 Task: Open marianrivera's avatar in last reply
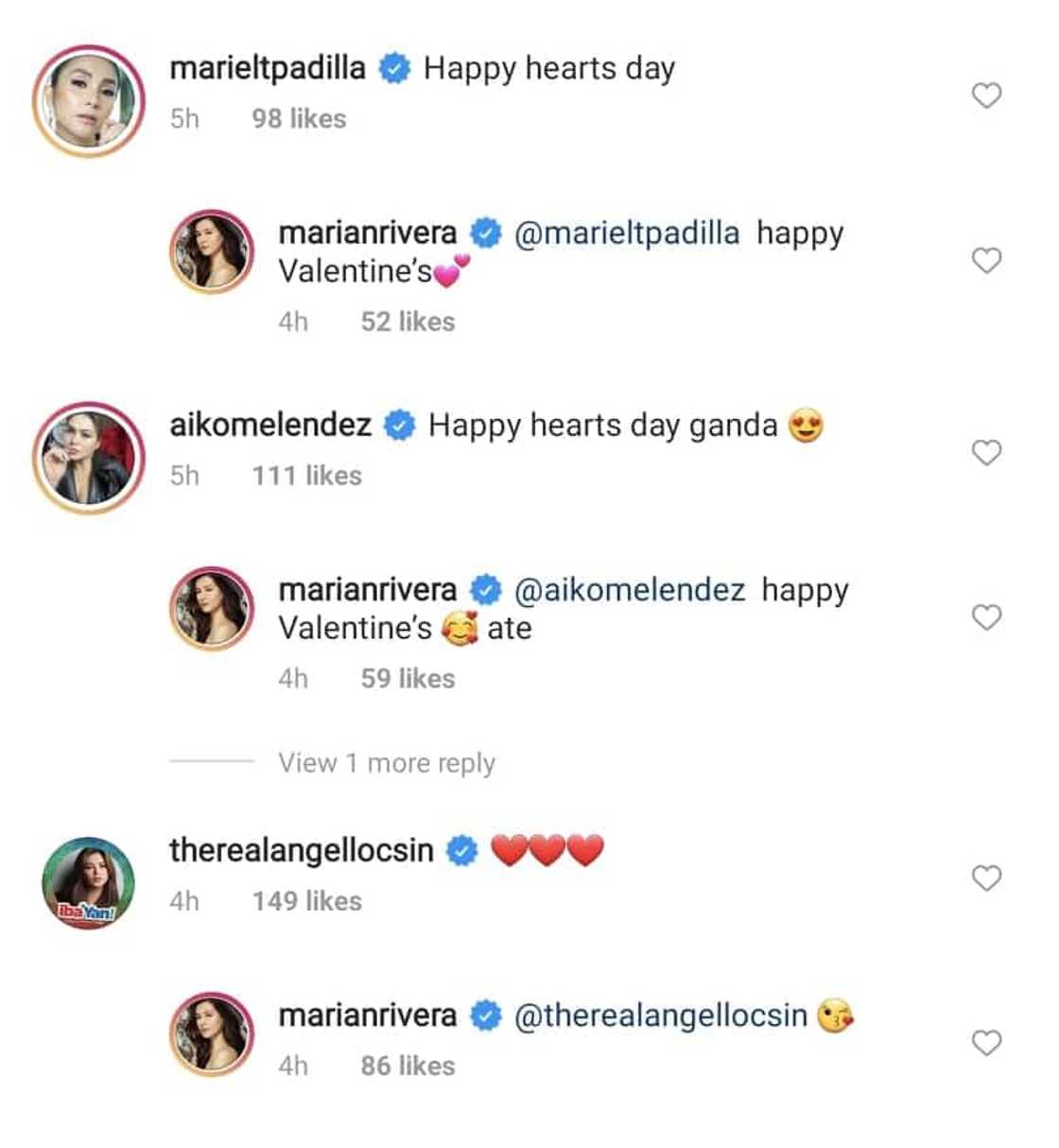pyautogui.click(x=212, y=1035)
